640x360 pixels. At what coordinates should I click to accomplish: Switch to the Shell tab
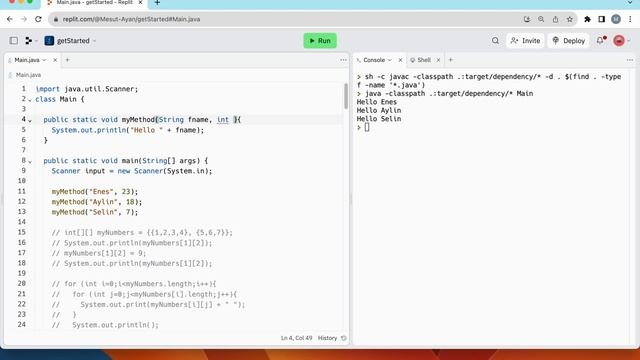(x=424, y=60)
